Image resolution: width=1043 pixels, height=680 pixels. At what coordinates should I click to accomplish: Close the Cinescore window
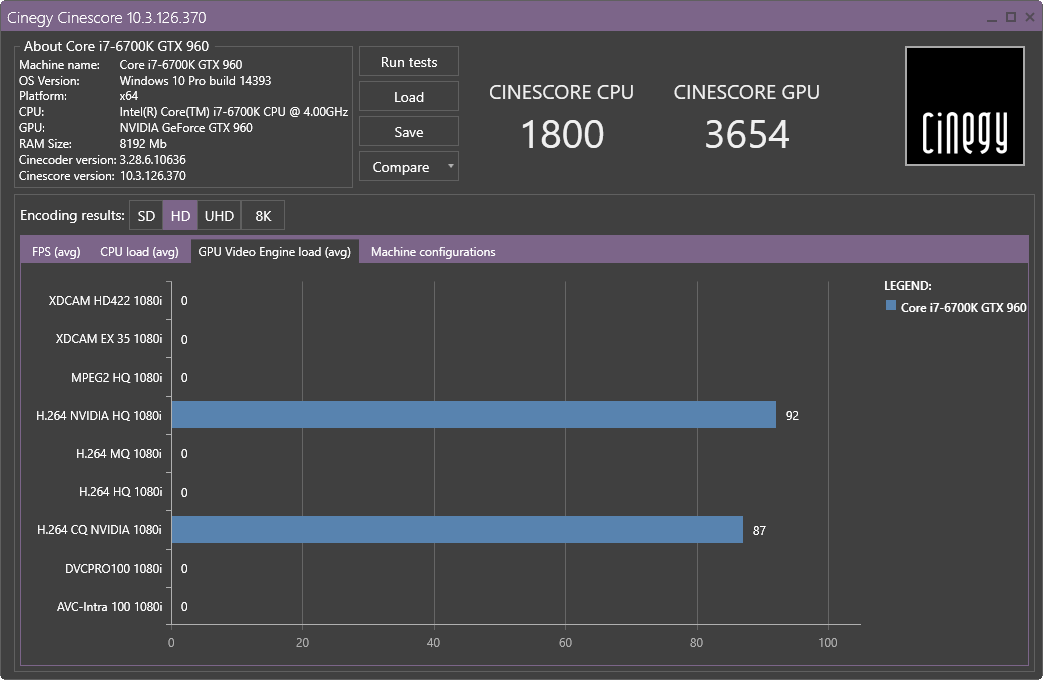click(x=1029, y=18)
